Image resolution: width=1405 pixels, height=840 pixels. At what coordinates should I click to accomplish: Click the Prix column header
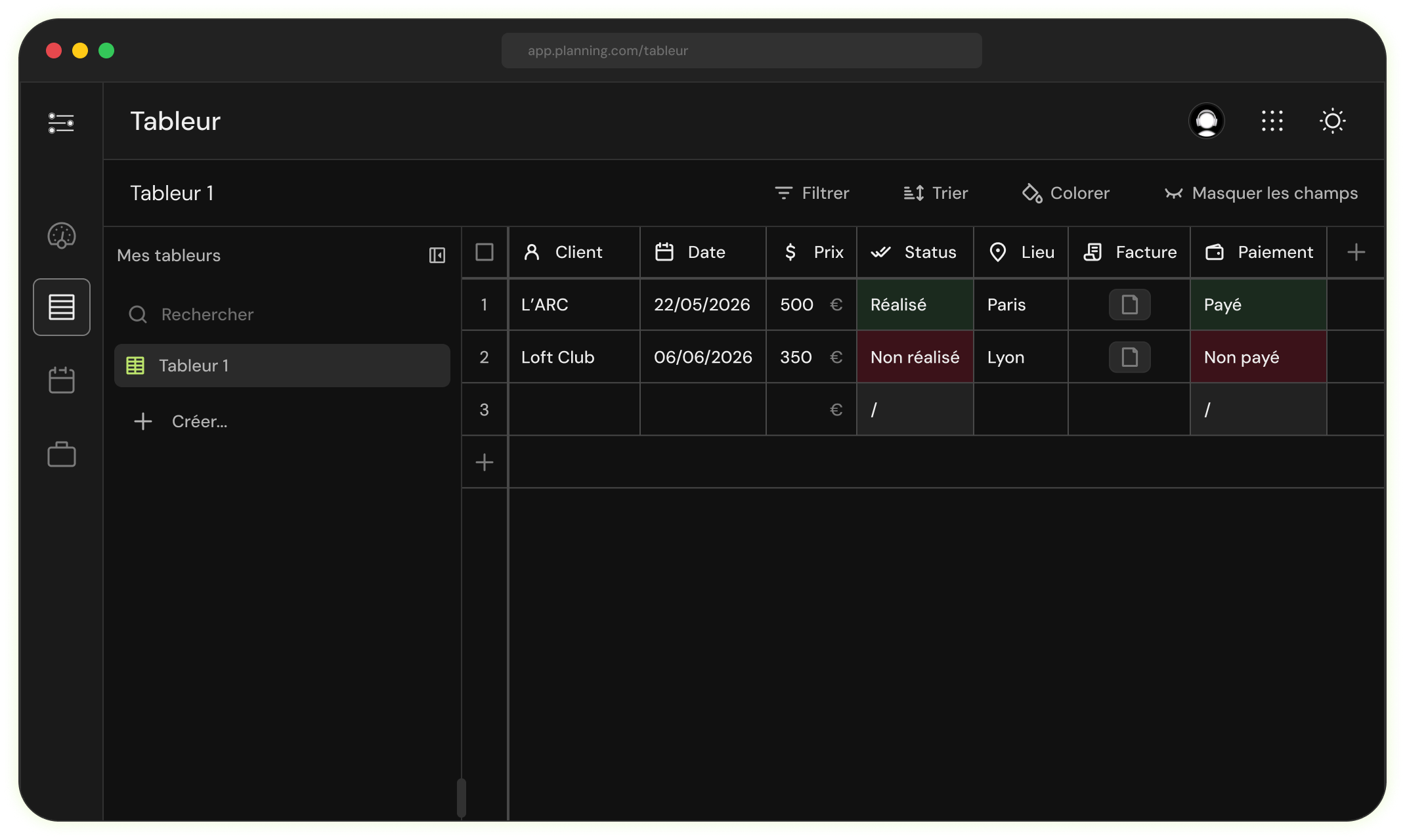coord(811,252)
